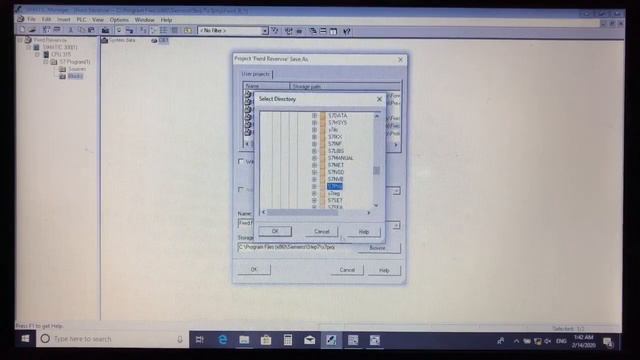640x360 pixels.
Task: Click the cascade windows toolbar icon
Action: click(x=313, y=31)
